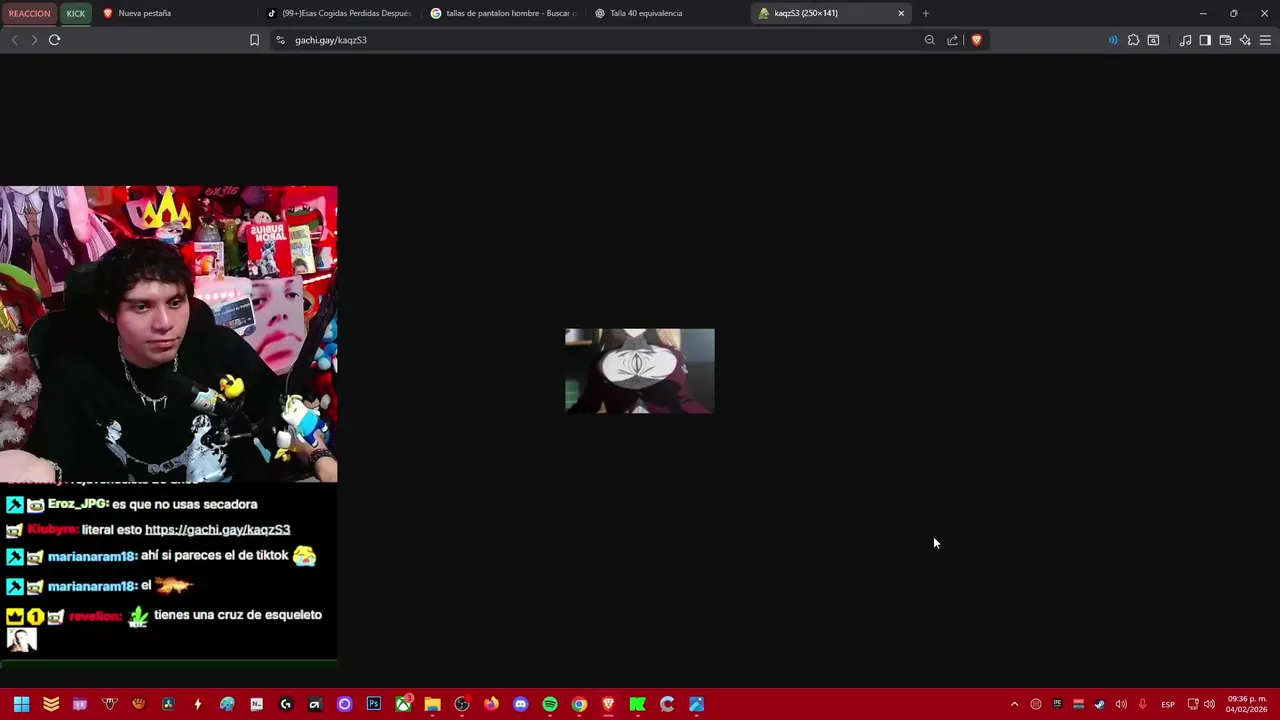Open the tab search toolbar icon

1153,40
